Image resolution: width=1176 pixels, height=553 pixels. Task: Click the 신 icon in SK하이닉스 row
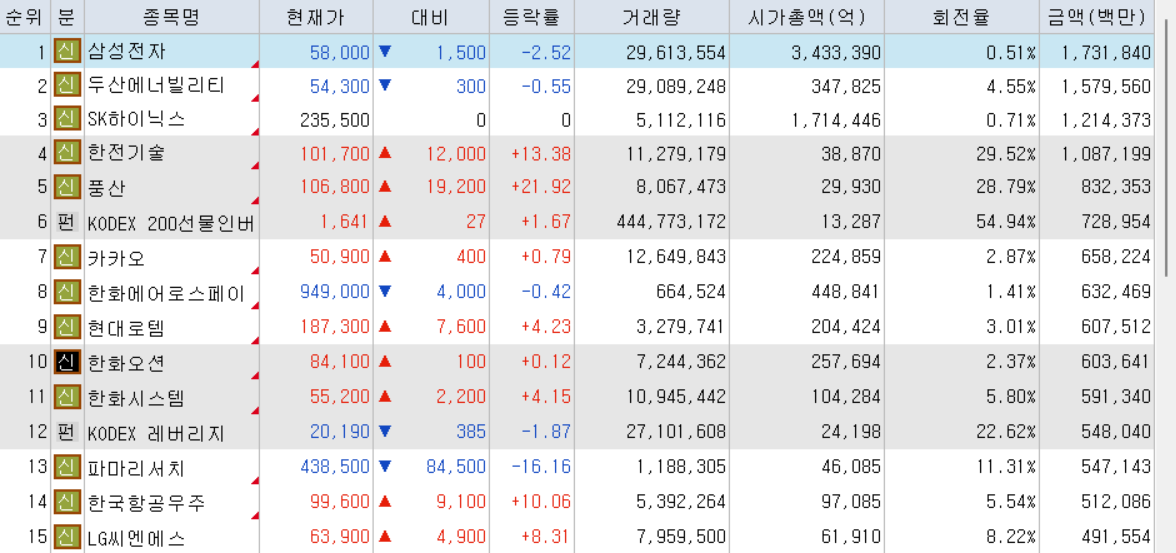tap(68, 119)
